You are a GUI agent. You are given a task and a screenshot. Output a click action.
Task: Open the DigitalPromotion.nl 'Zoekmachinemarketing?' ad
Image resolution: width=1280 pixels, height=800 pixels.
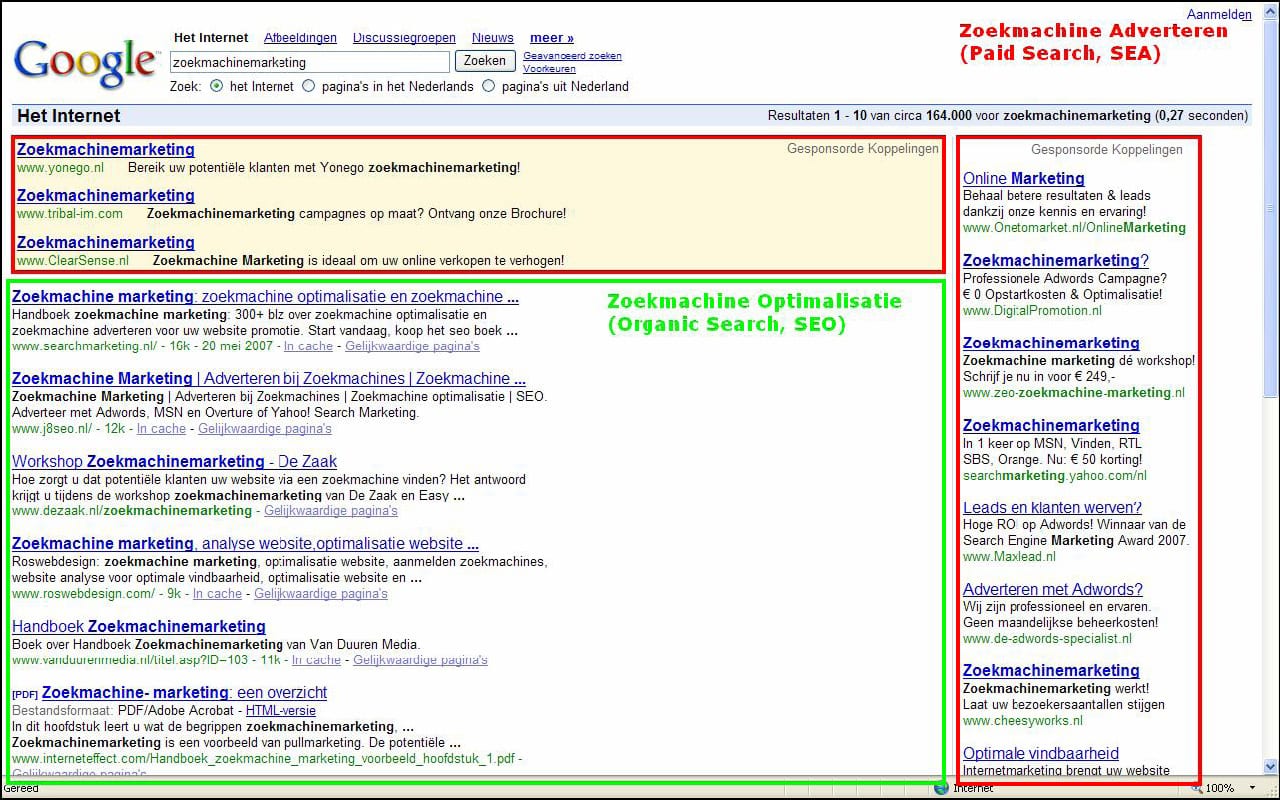click(1055, 261)
